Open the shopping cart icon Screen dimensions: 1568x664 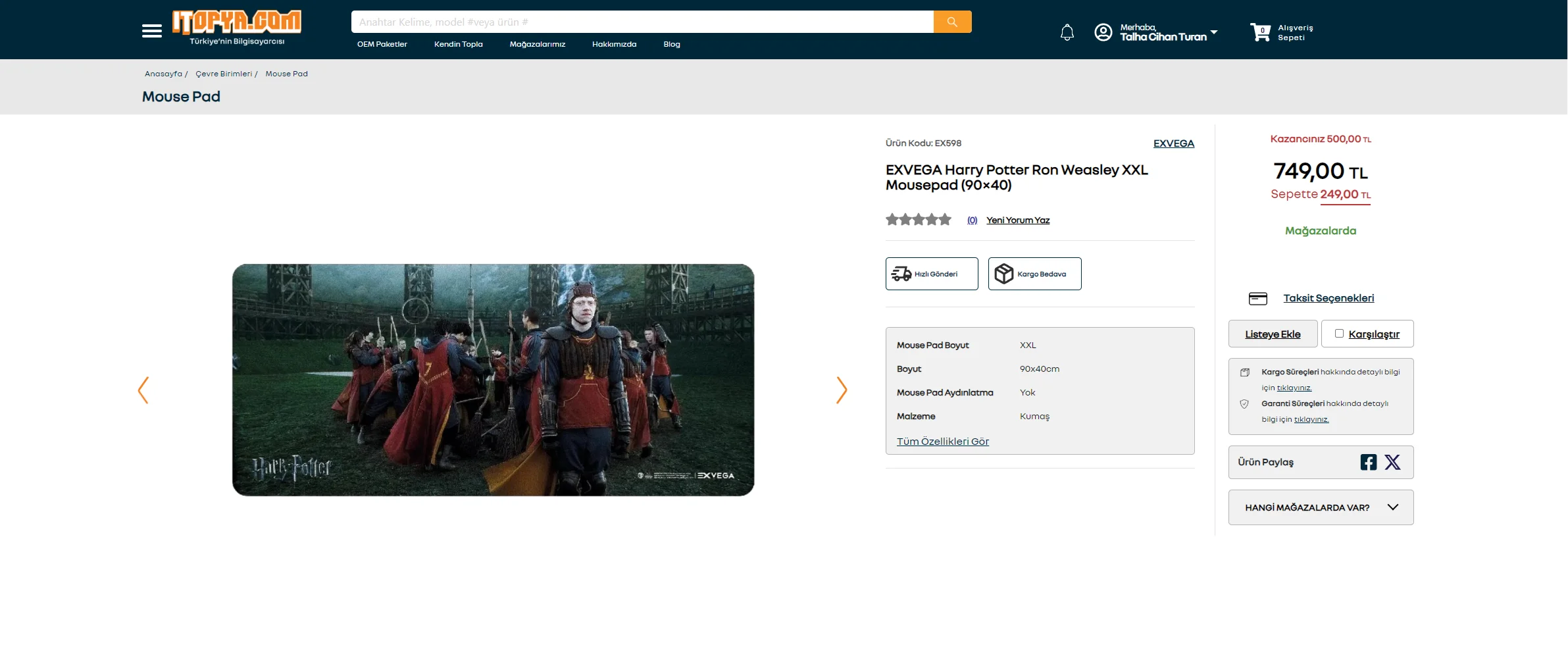(x=1261, y=32)
